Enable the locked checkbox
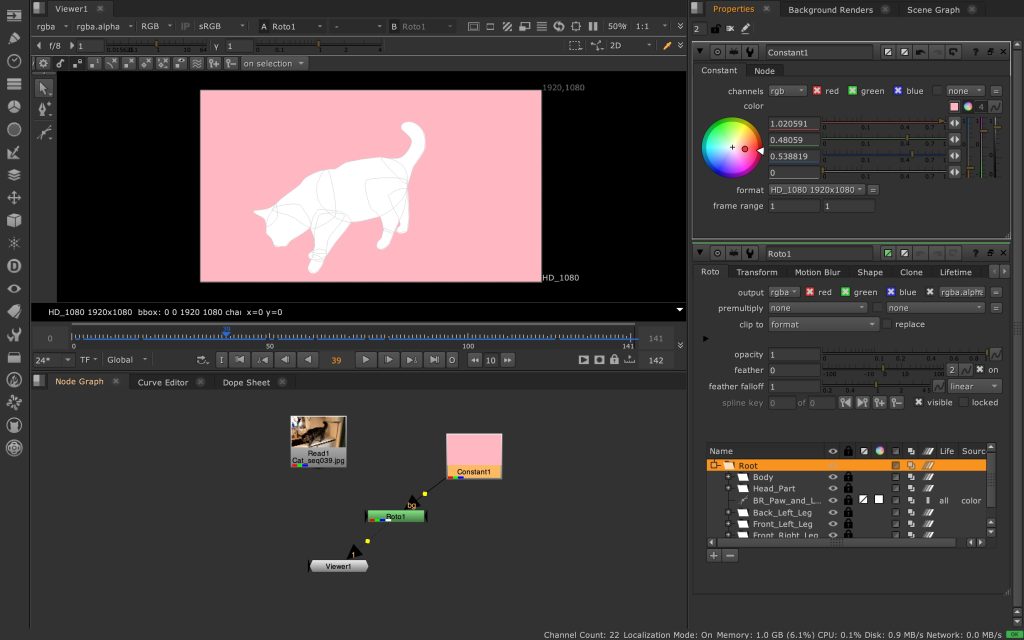This screenshot has height=640, width=1024. 963,402
